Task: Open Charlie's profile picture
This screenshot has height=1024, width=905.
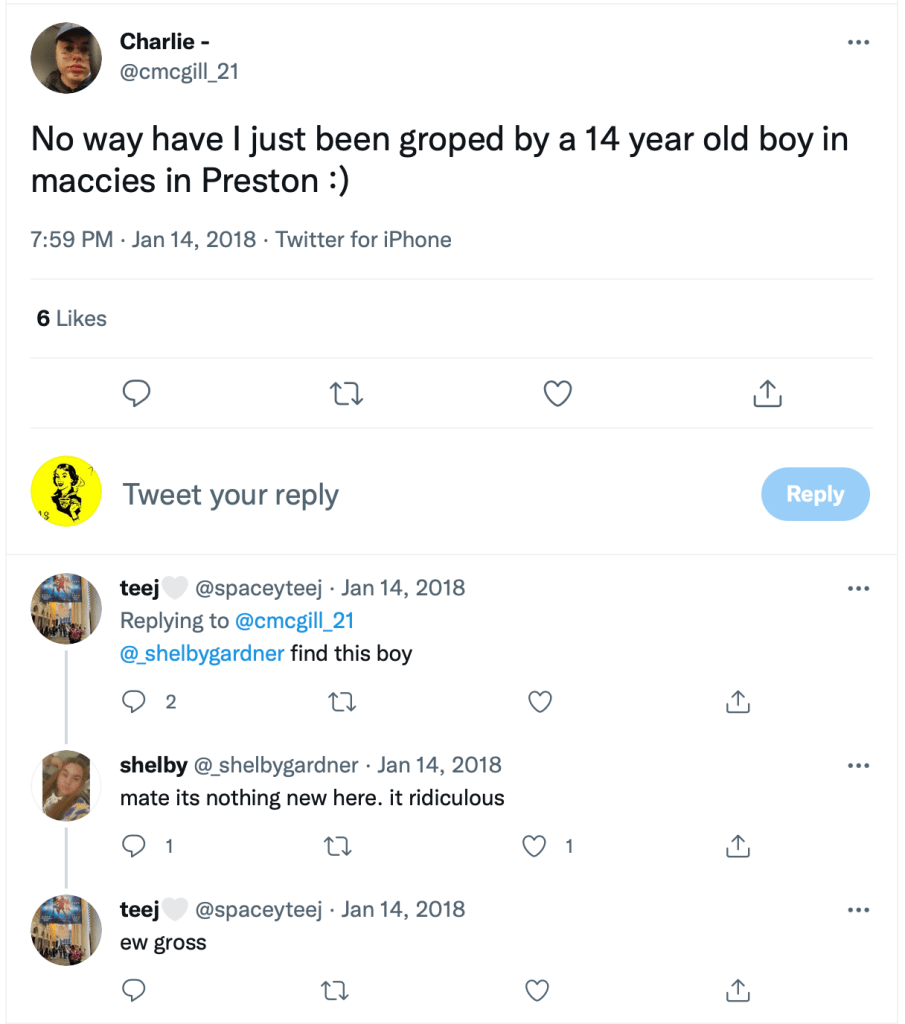Action: coord(66,56)
